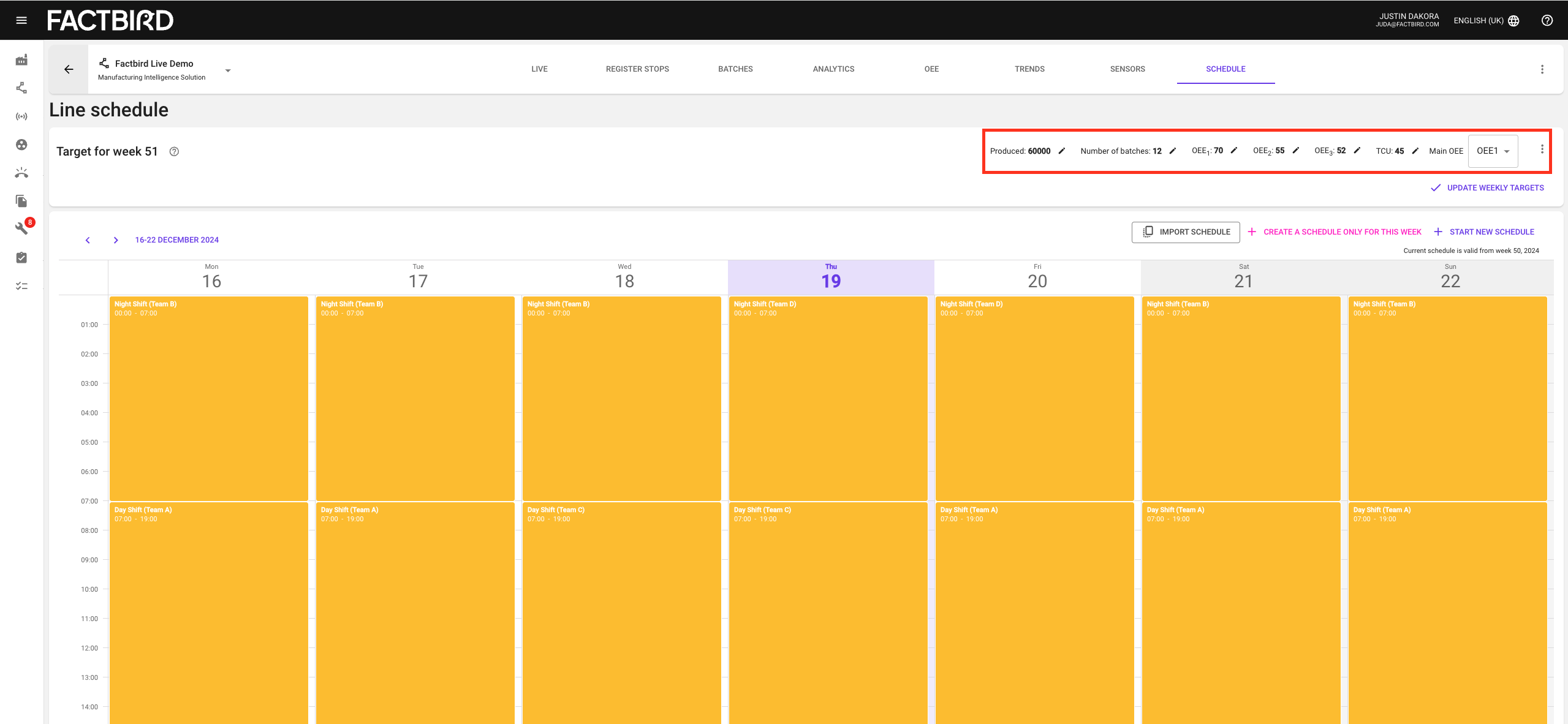
Task: Click the TCU: 45 value
Action: point(1390,151)
